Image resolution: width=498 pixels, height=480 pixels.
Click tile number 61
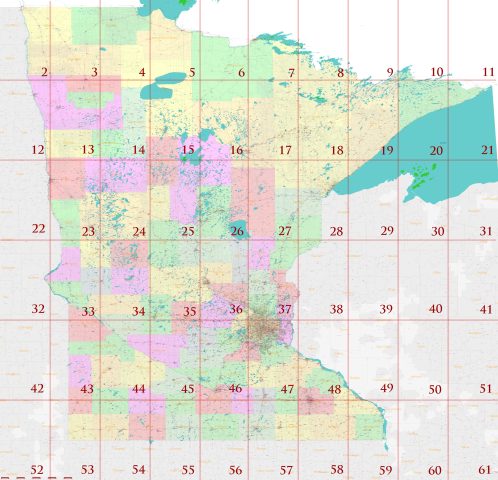[485, 470]
